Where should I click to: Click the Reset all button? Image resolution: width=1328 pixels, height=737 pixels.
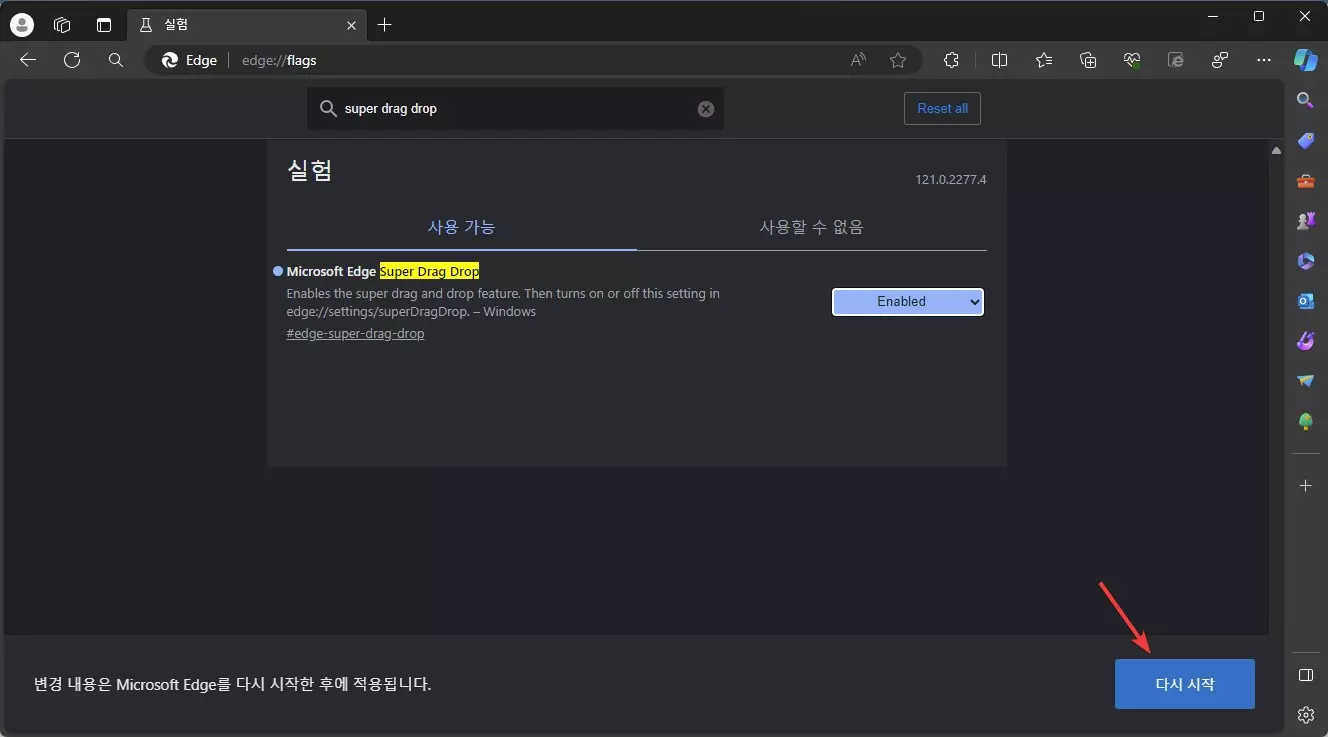tap(942, 108)
